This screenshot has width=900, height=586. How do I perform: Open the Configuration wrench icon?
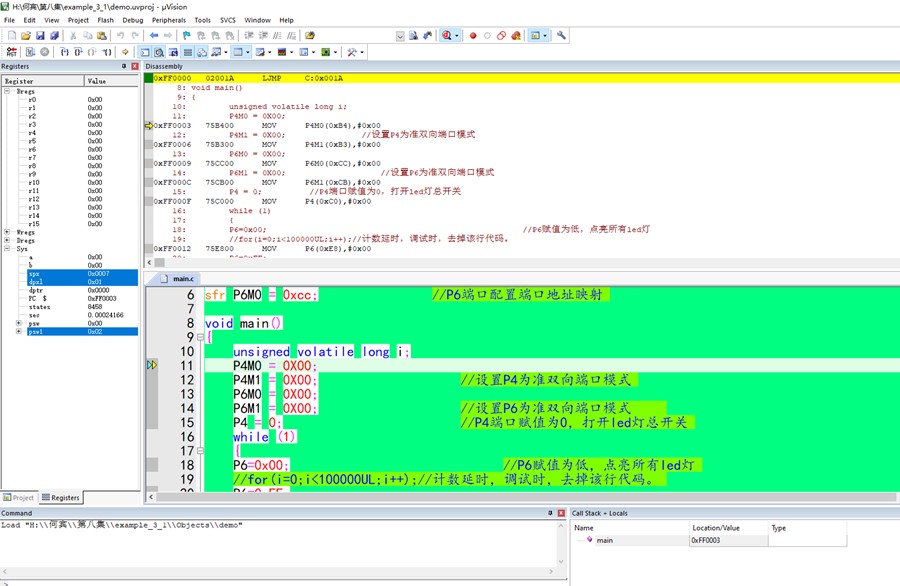(x=562, y=36)
